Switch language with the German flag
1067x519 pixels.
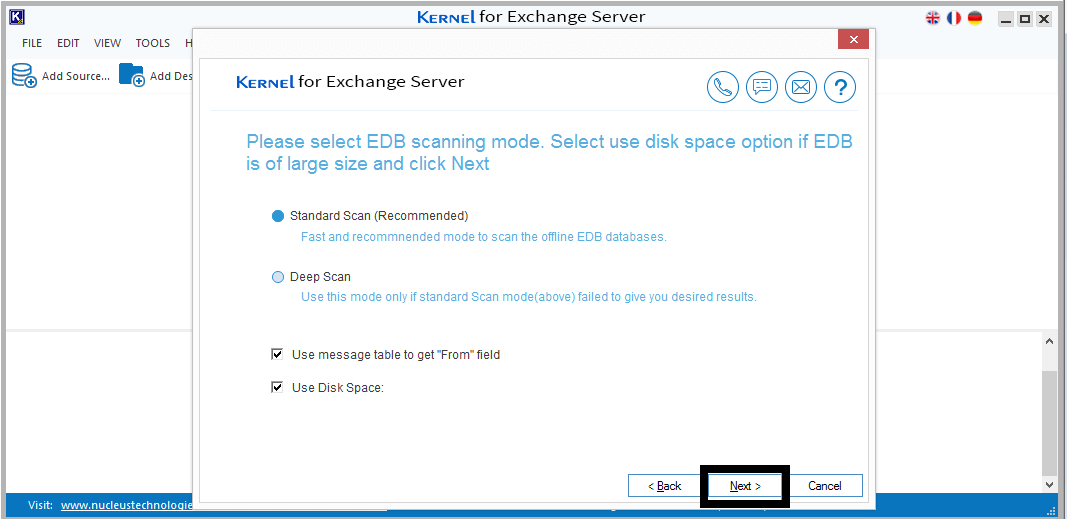975,18
